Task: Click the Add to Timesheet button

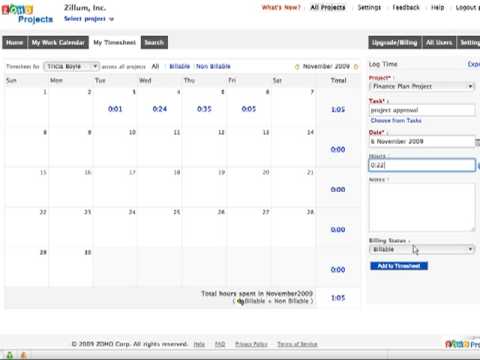Action: point(399,266)
